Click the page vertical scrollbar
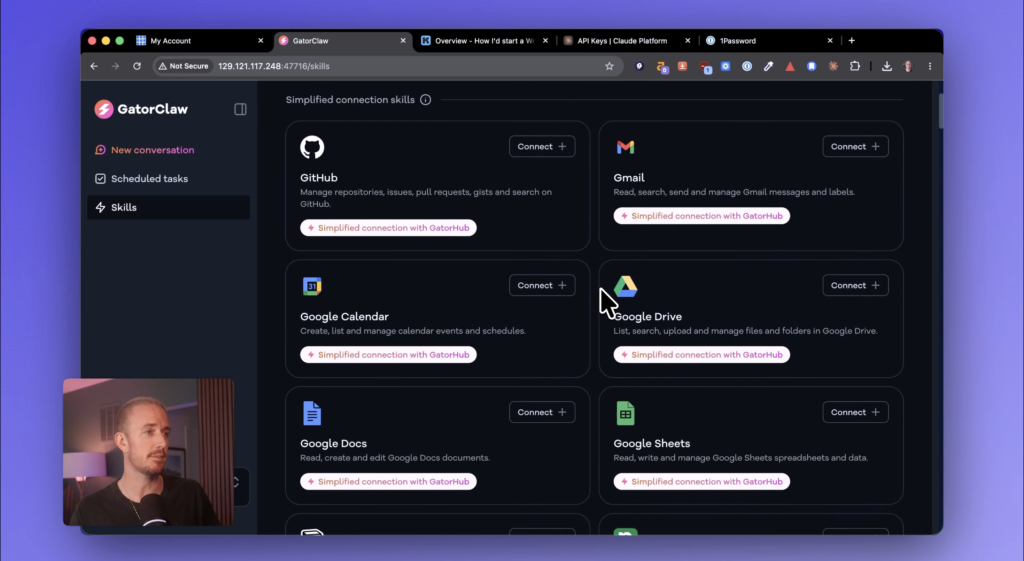This screenshot has height=561, width=1024. [x=940, y=111]
